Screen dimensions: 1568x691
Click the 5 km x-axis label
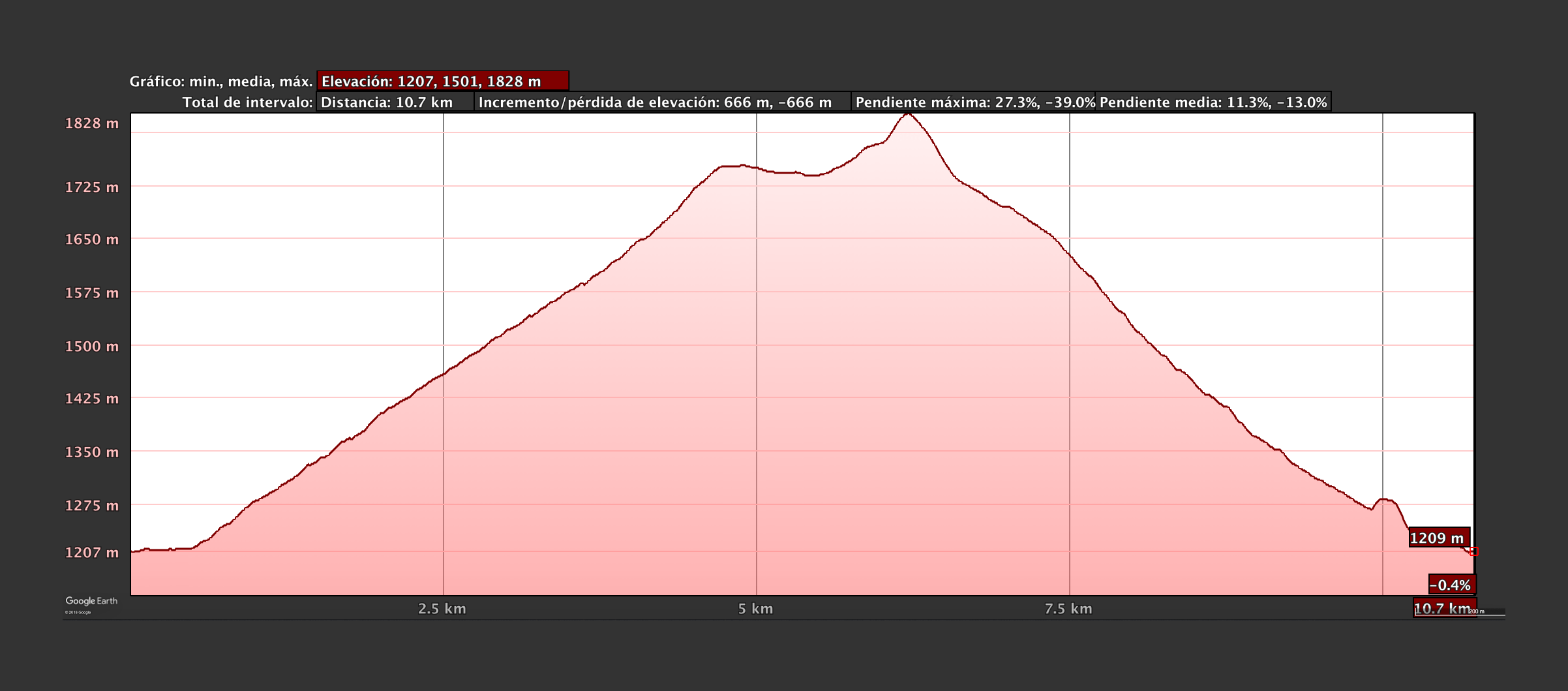[x=755, y=609]
